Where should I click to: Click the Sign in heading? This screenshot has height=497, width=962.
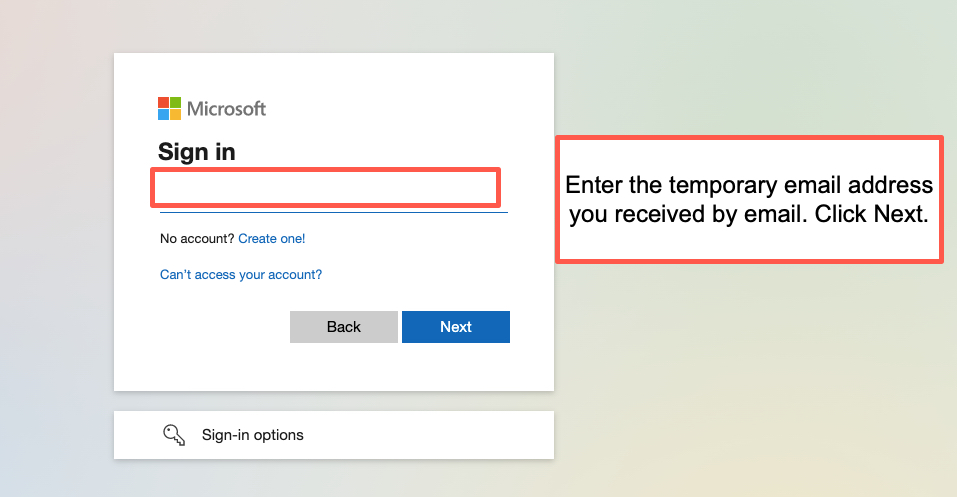pyautogui.click(x=197, y=152)
